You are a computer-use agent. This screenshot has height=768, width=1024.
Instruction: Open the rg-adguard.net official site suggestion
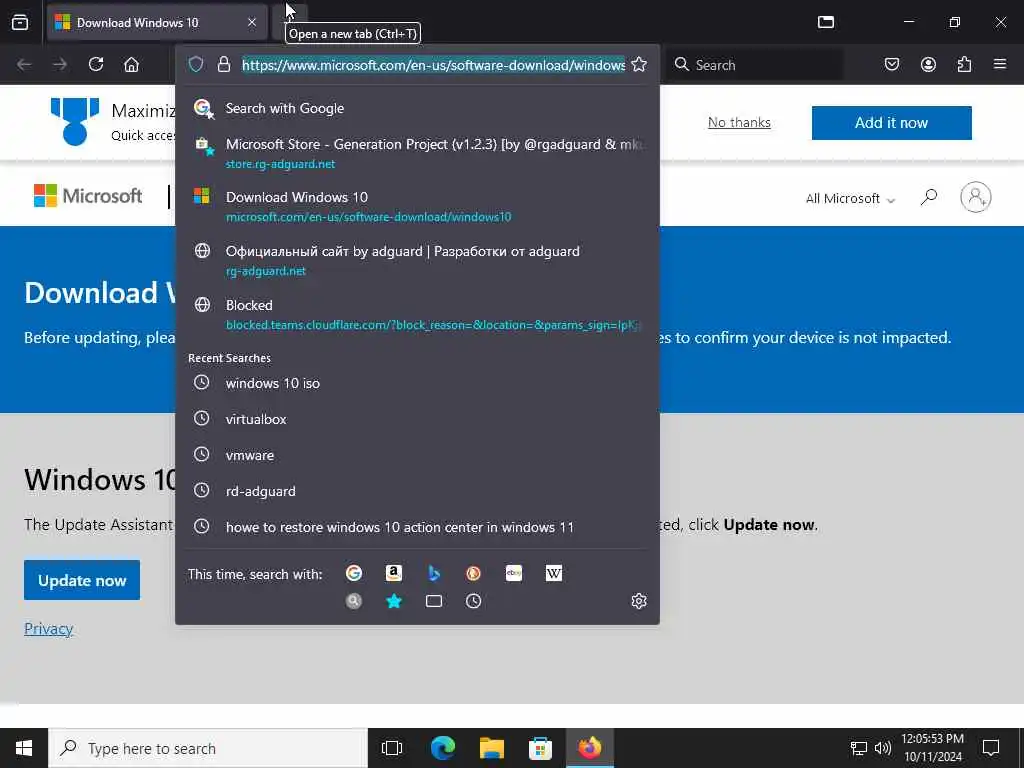pos(417,260)
